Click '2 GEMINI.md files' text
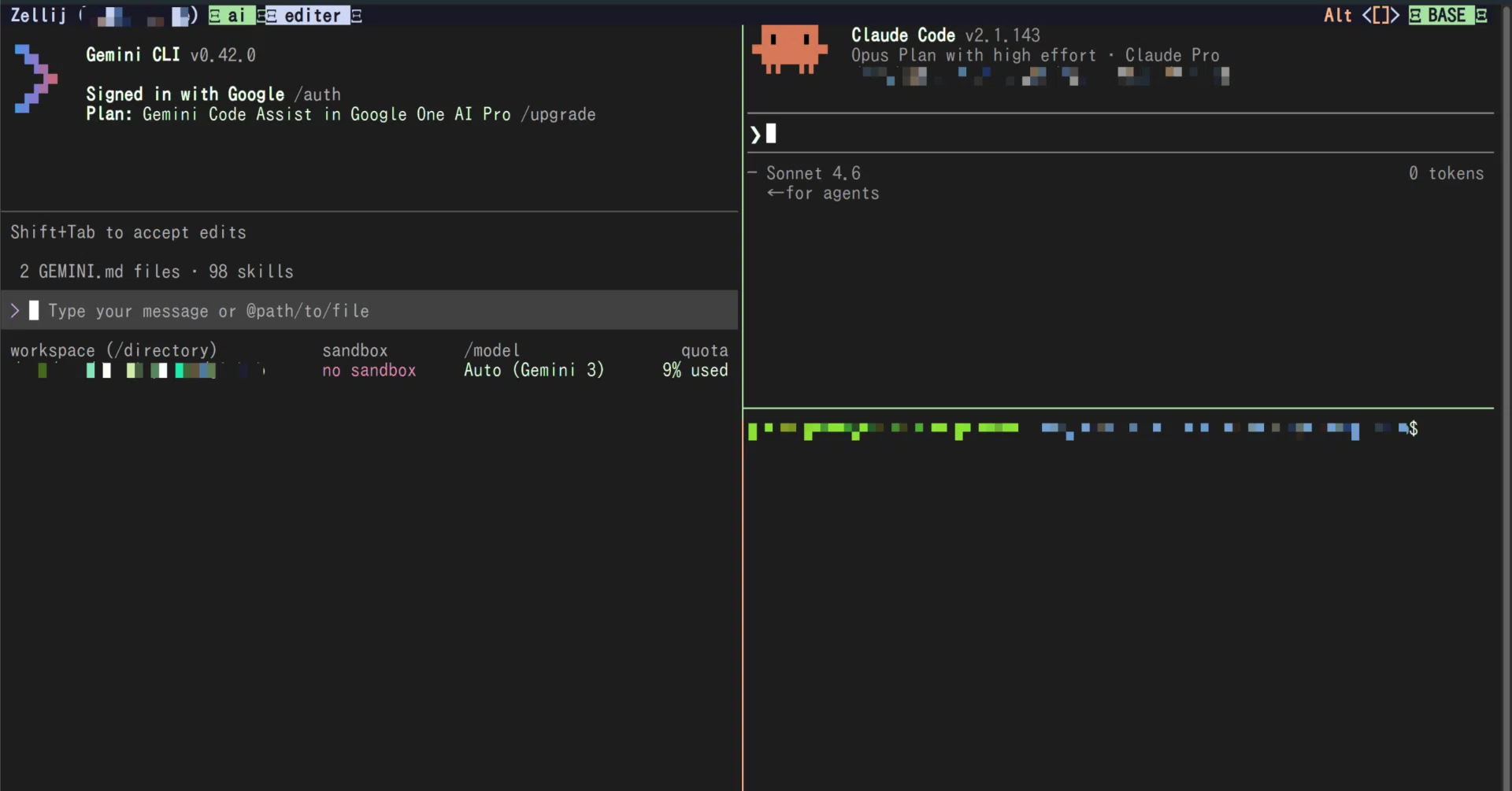Viewport: 1512px width, 791px height. 100,272
